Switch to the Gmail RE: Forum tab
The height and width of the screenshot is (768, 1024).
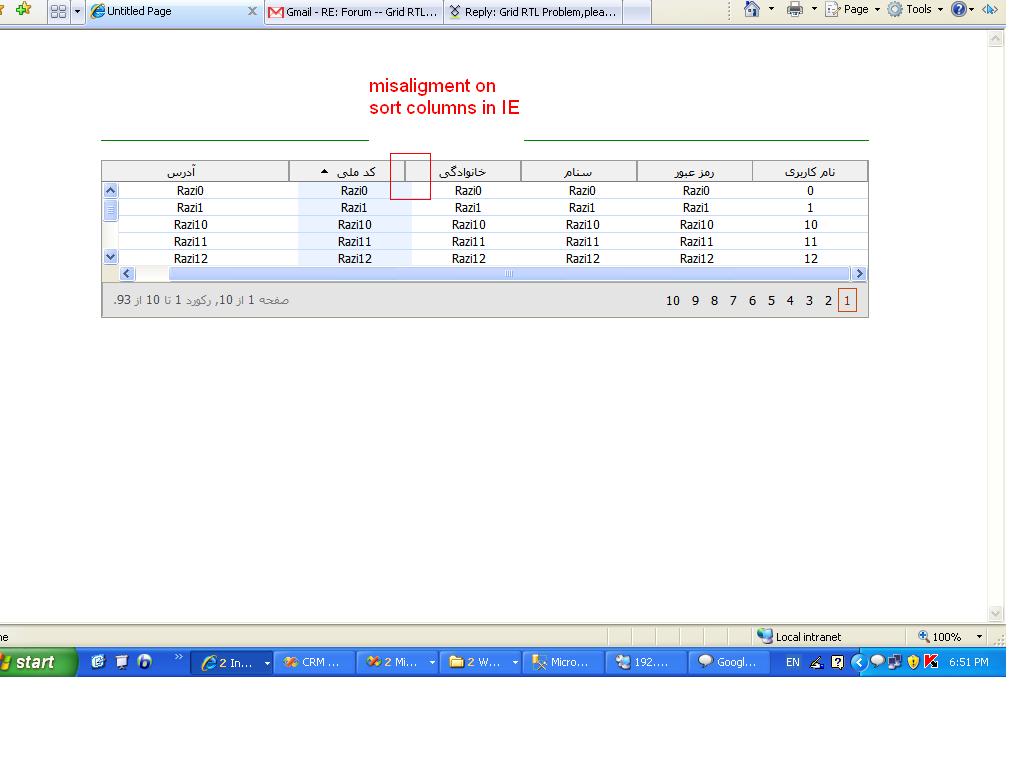(353, 12)
